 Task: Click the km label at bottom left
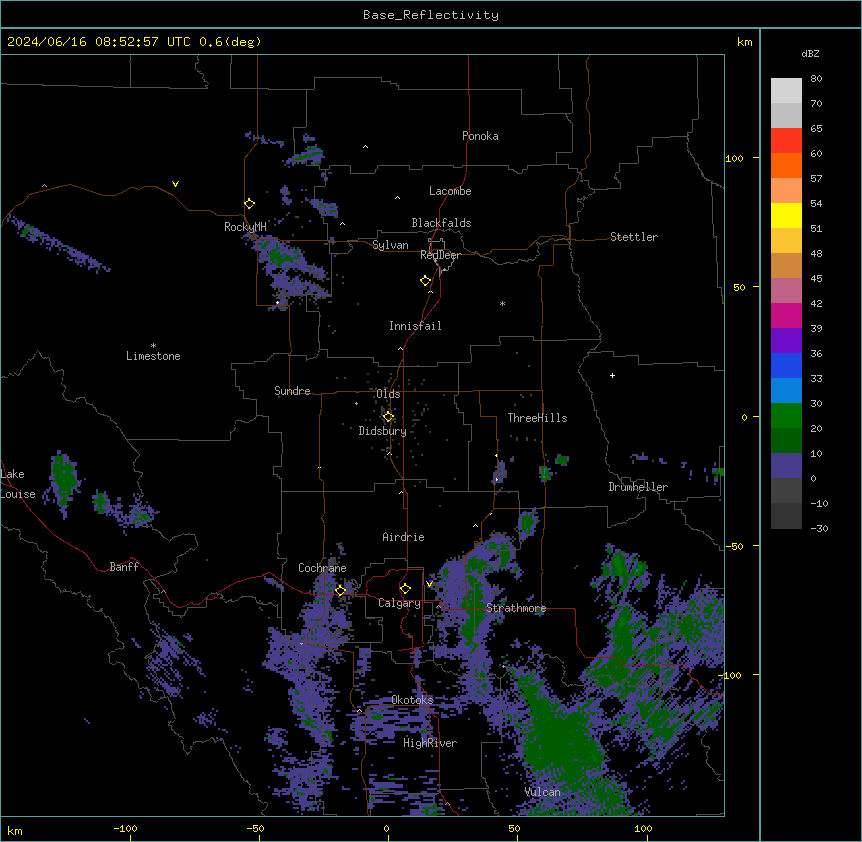[x=15, y=830]
